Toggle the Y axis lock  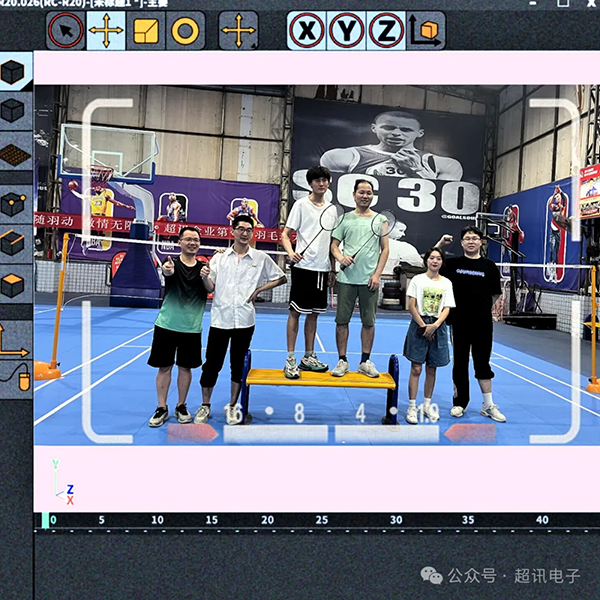coord(346,31)
